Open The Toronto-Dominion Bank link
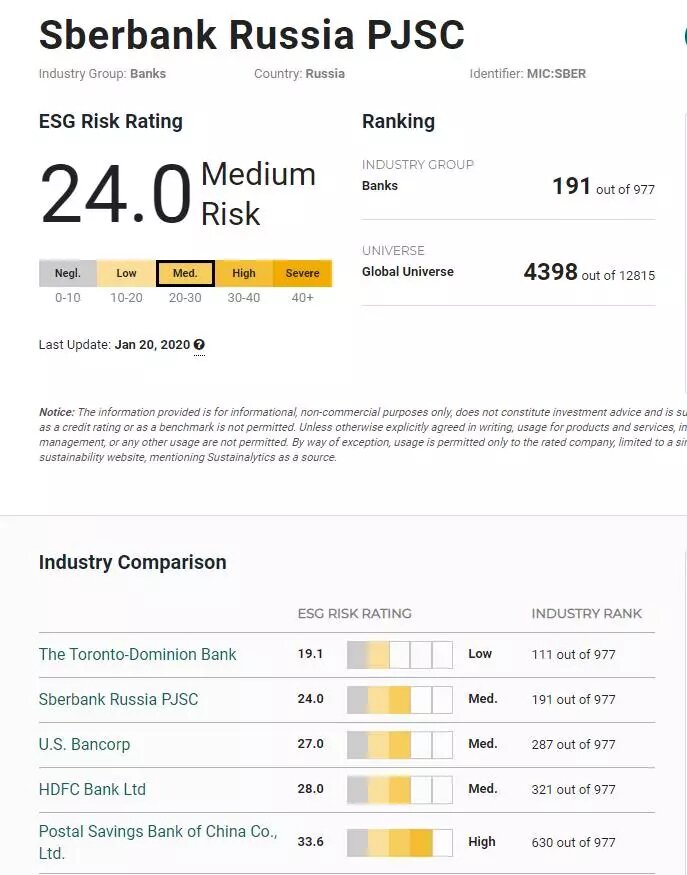 tap(137, 654)
